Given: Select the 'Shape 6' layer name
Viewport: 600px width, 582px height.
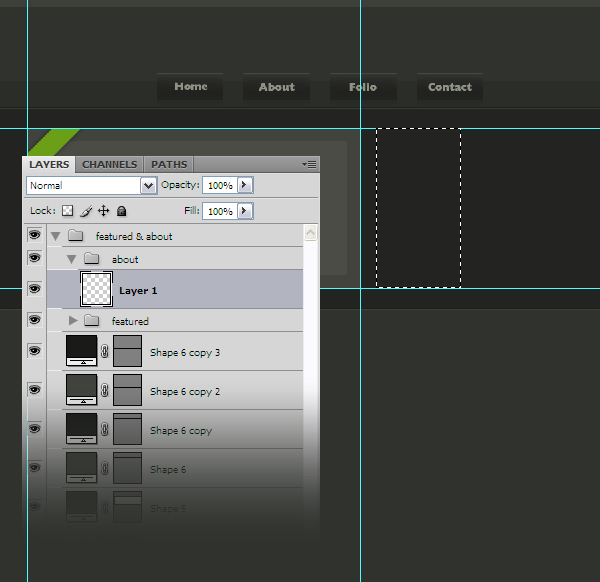Looking at the screenshot, I should tap(168, 470).
